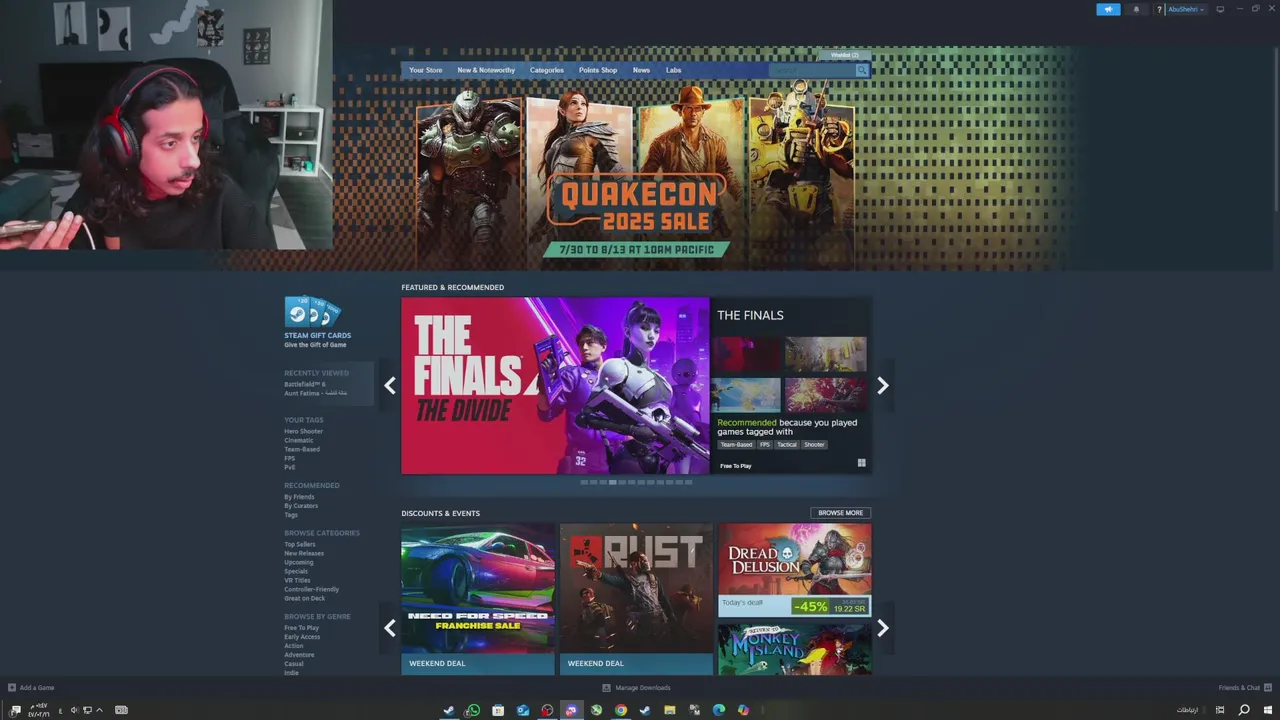Open Google Chrome from the taskbar

click(621, 710)
